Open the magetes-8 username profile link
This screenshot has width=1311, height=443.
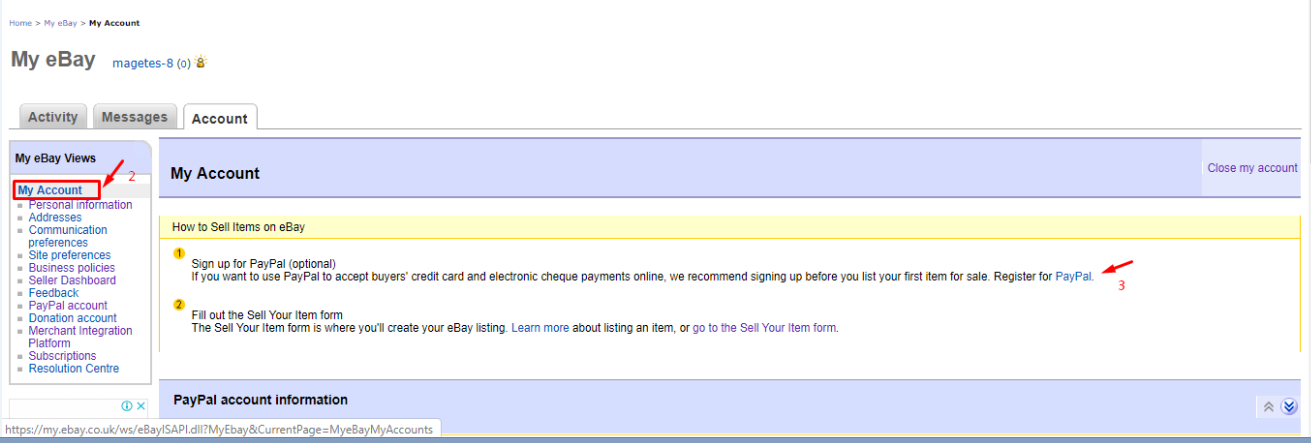coord(143,63)
